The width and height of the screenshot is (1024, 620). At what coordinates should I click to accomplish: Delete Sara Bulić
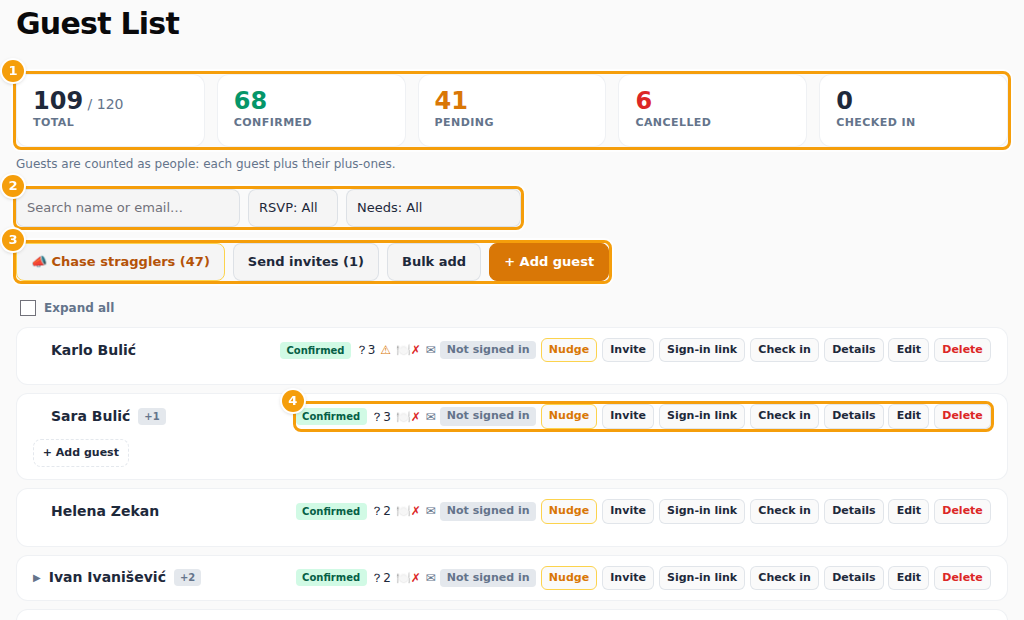click(962, 416)
